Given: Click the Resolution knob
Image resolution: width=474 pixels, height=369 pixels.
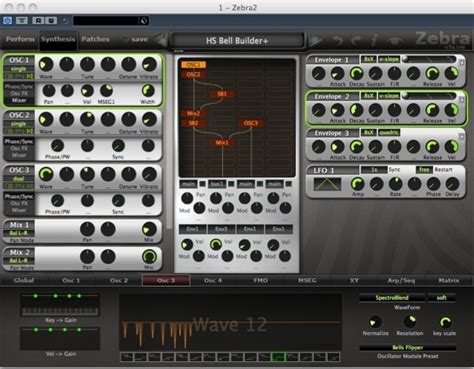Looking at the screenshot, I should [x=410, y=322].
